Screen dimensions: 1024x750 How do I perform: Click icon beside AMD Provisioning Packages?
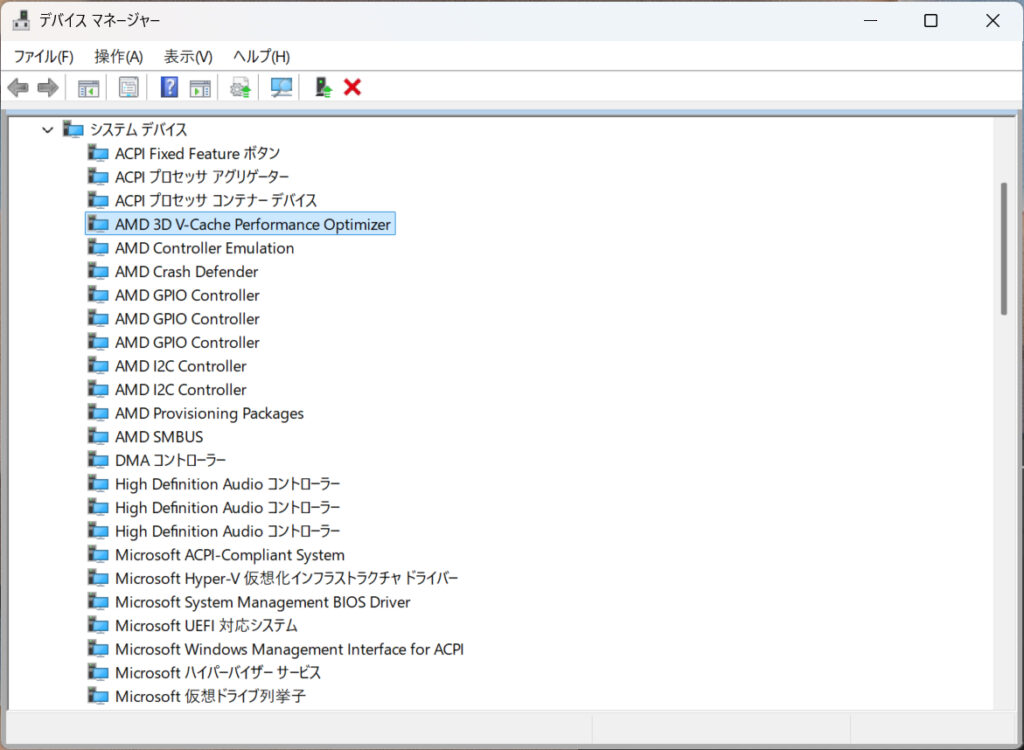(x=98, y=413)
